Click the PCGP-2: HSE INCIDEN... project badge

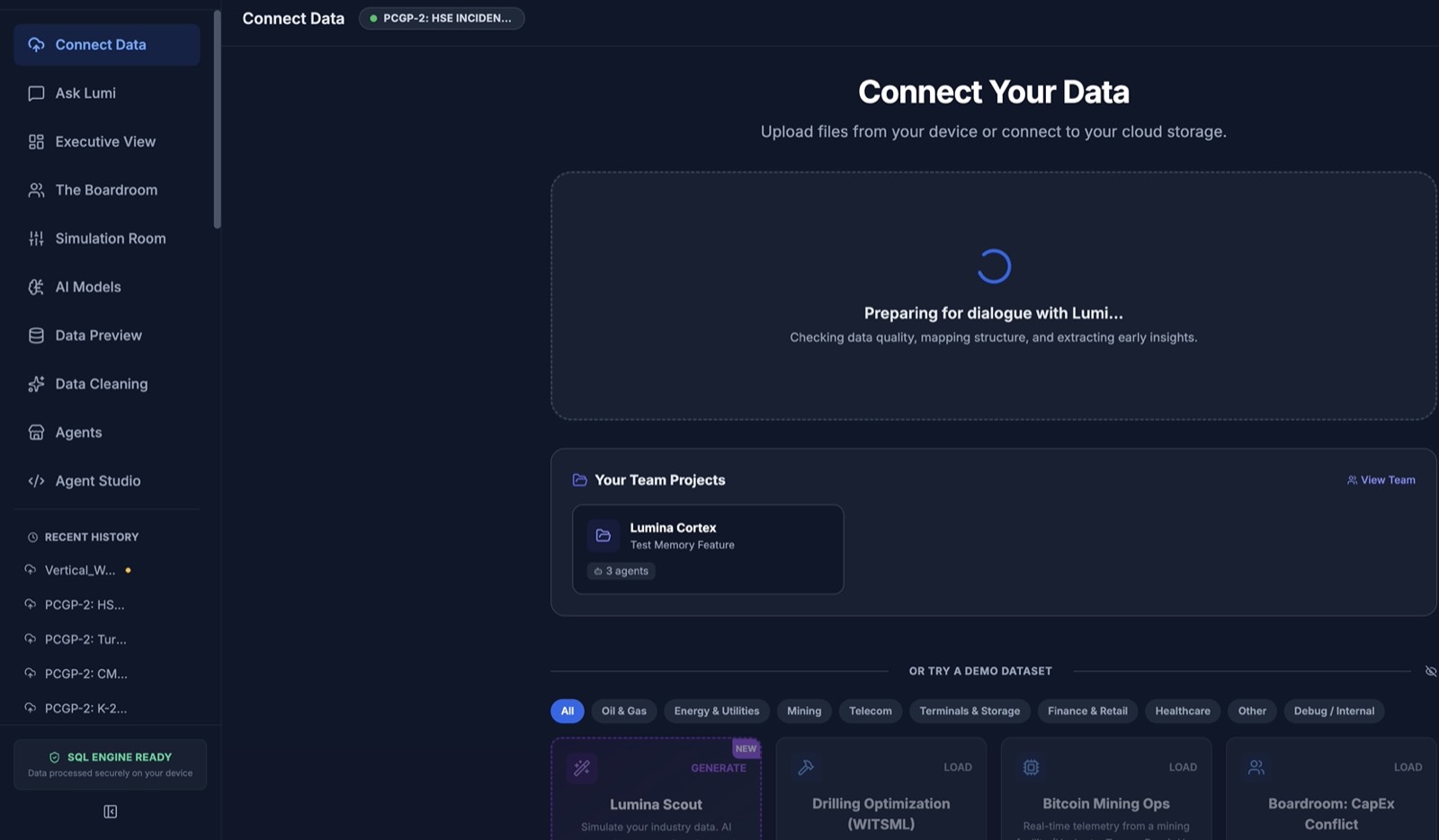pos(442,18)
